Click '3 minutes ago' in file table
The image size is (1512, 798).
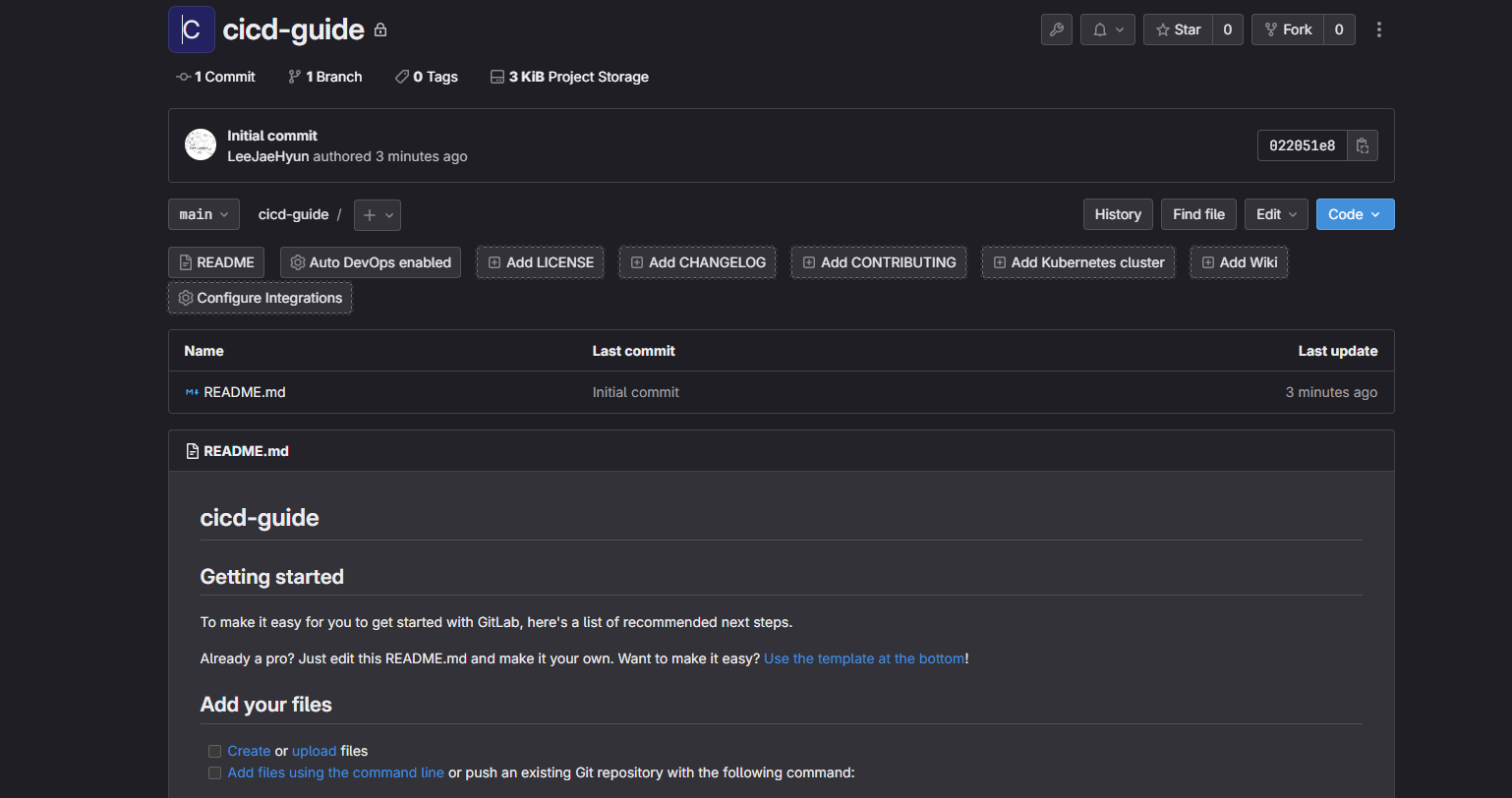pos(1331,392)
